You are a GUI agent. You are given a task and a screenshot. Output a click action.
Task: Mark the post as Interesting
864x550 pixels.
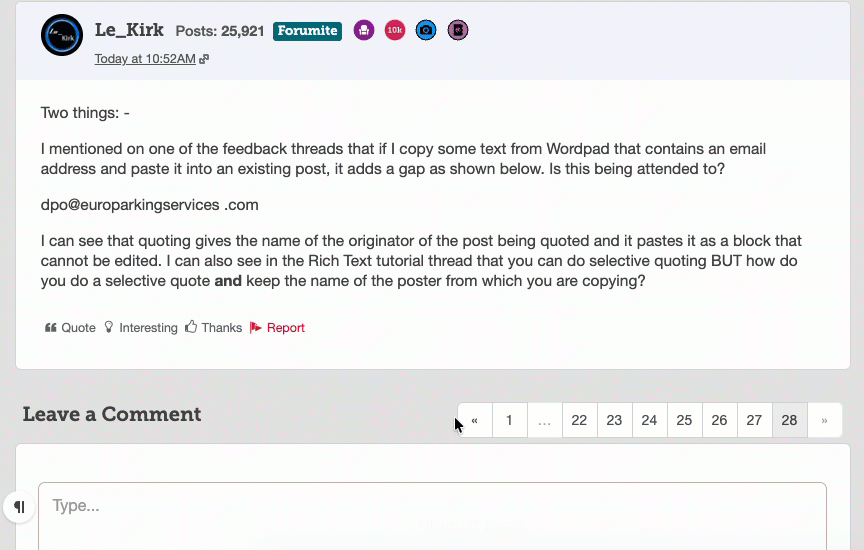click(x=141, y=328)
